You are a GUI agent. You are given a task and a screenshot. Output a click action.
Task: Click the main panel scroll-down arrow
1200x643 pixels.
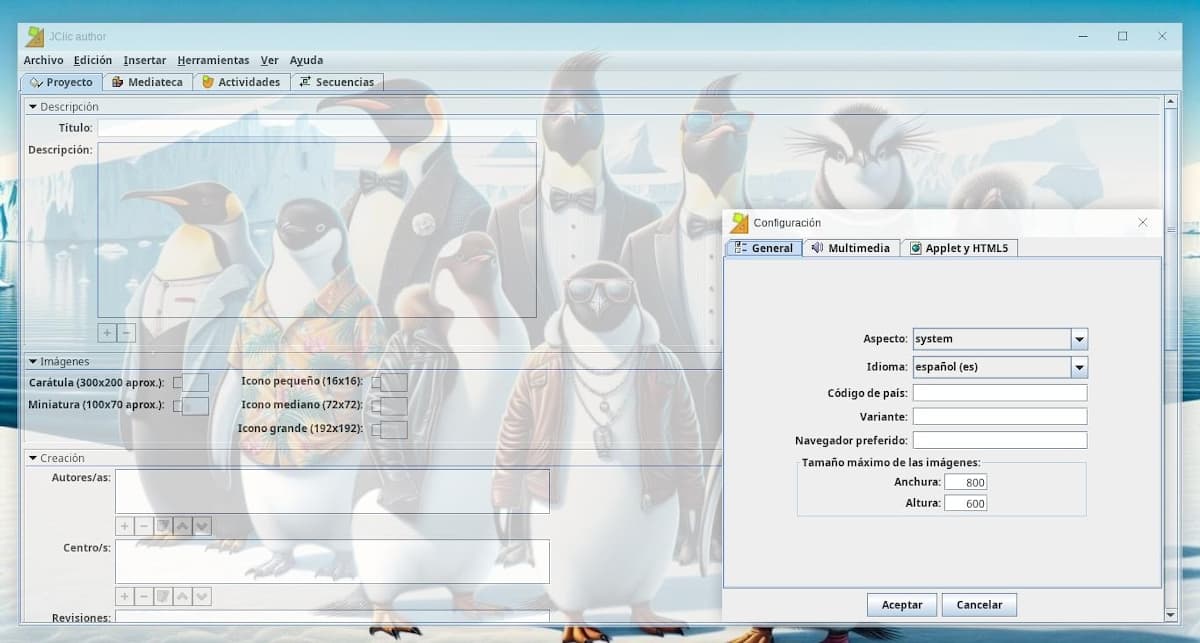1171,614
